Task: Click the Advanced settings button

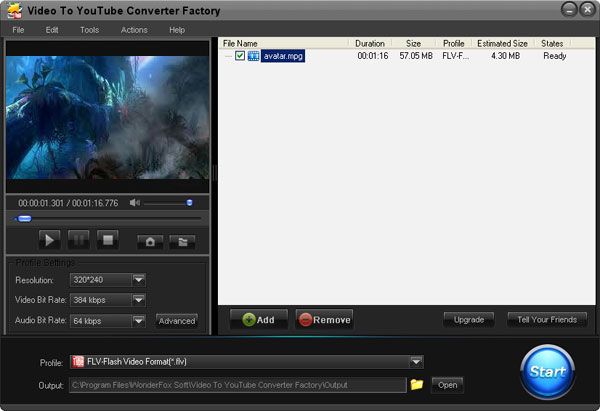Action: click(177, 321)
